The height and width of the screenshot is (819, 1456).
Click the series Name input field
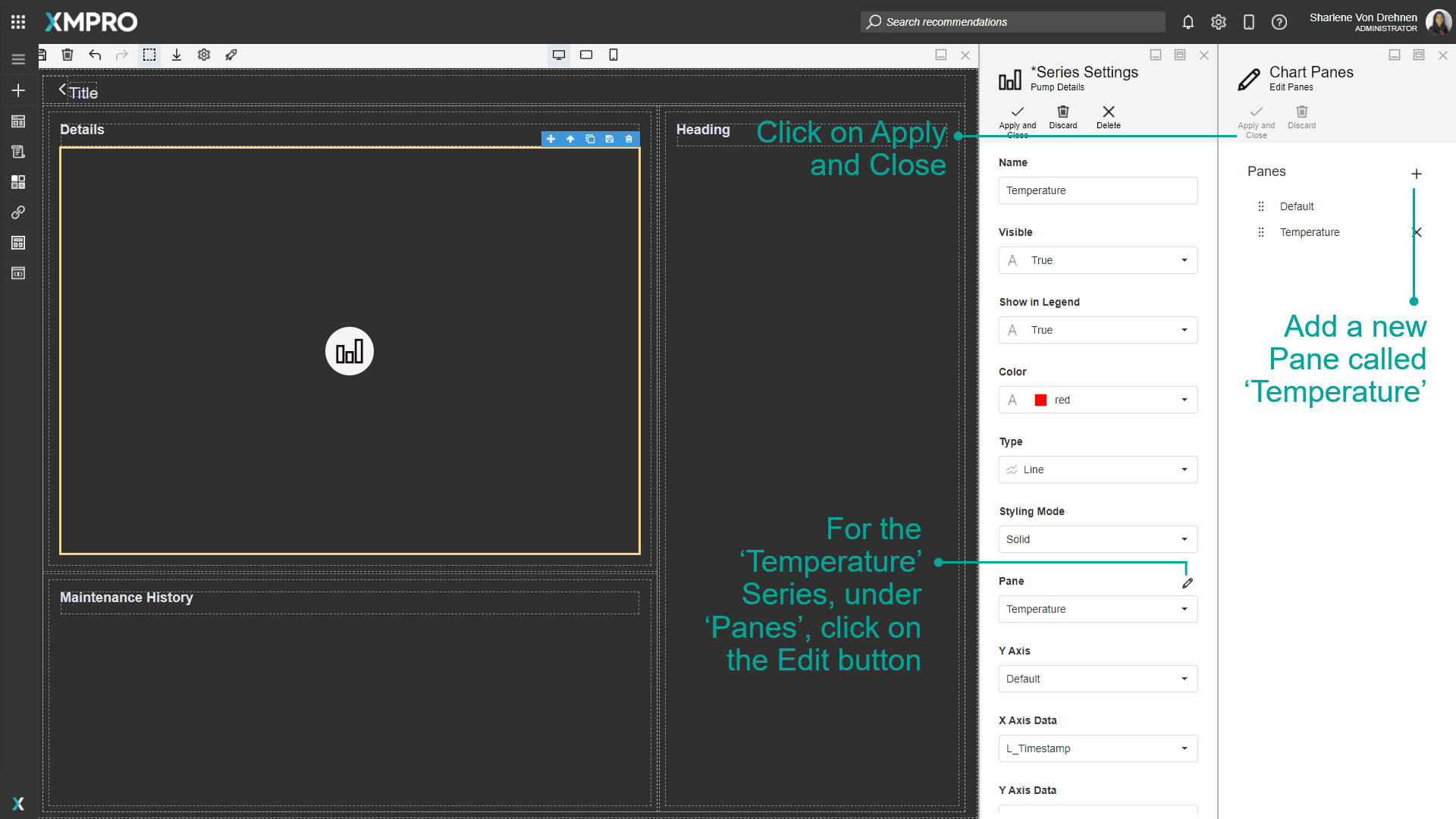1098,190
